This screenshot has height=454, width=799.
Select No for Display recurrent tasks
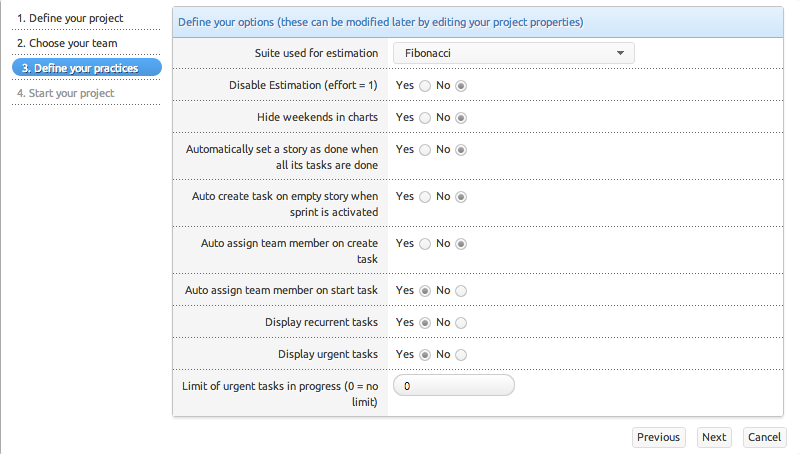[461, 323]
